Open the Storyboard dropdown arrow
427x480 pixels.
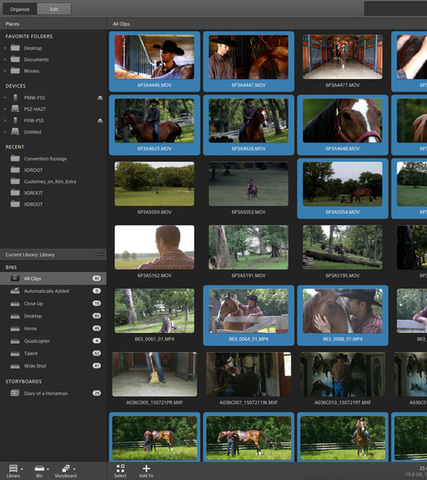pos(74,469)
